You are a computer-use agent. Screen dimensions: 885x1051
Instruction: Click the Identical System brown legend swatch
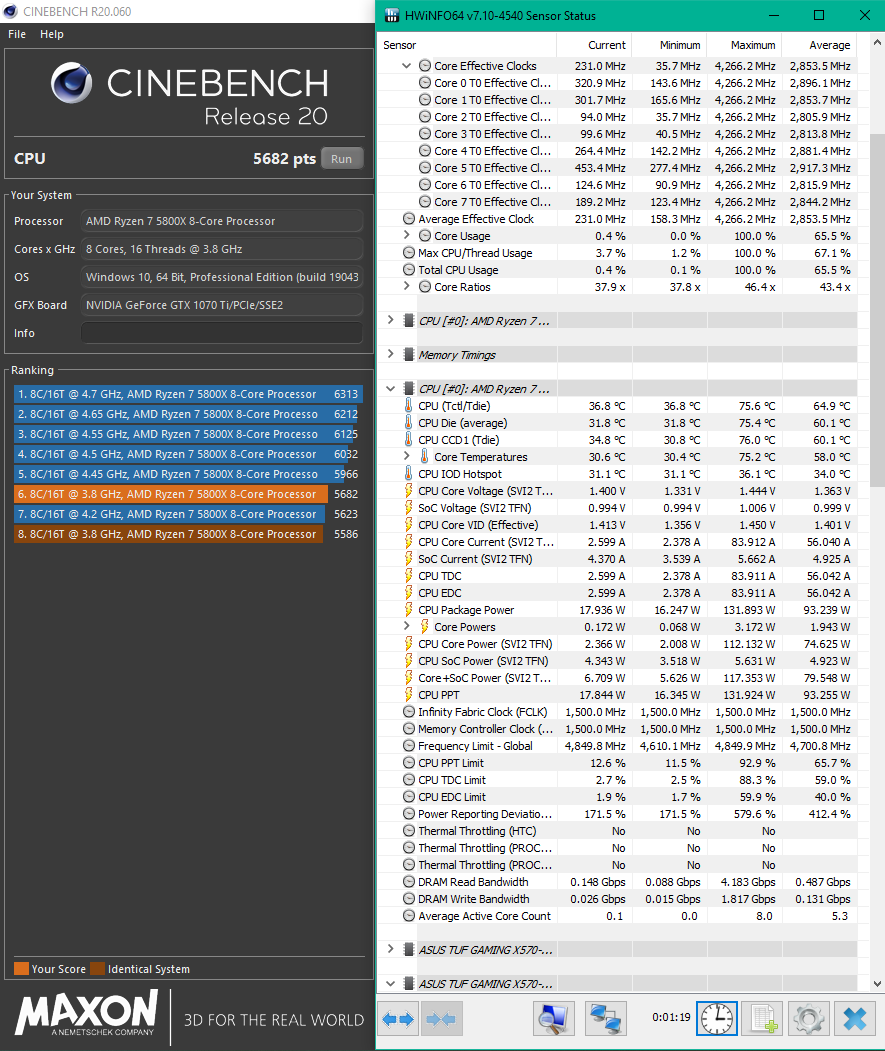(x=97, y=969)
